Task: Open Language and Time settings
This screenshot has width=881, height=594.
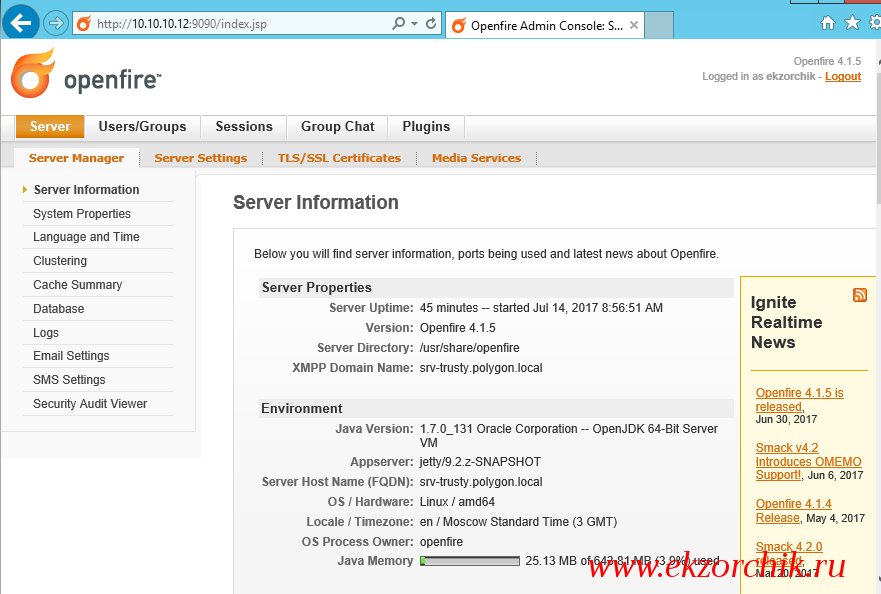Action: click(86, 237)
